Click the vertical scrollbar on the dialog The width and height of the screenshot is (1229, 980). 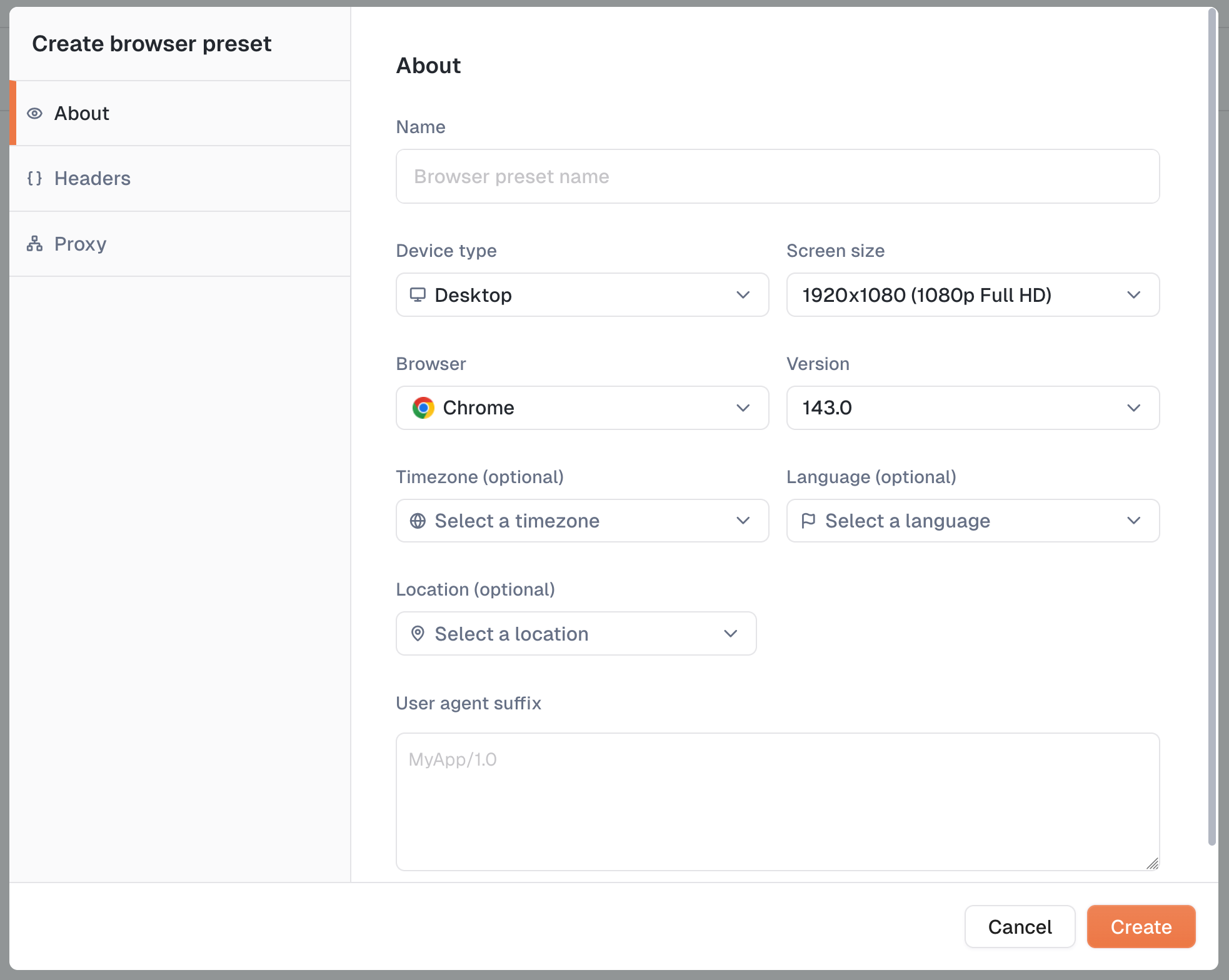(1211, 425)
